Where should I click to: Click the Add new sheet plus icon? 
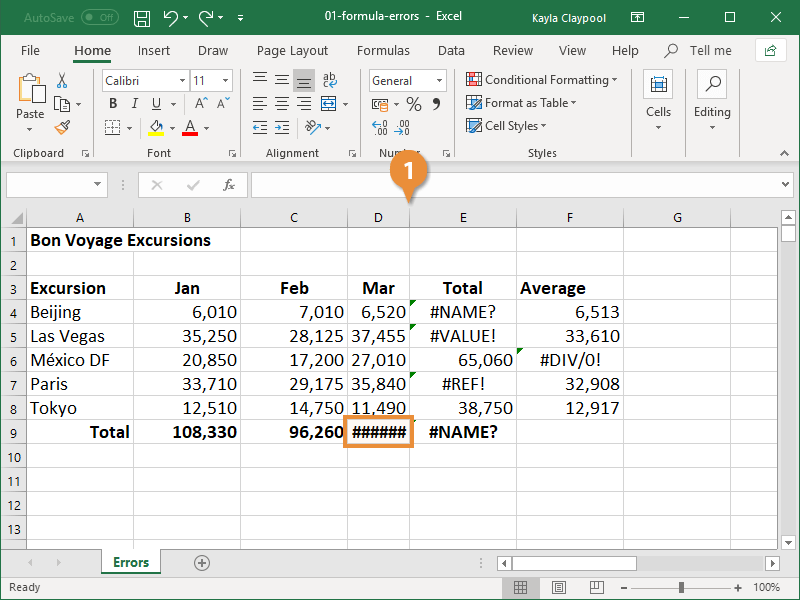pos(202,563)
